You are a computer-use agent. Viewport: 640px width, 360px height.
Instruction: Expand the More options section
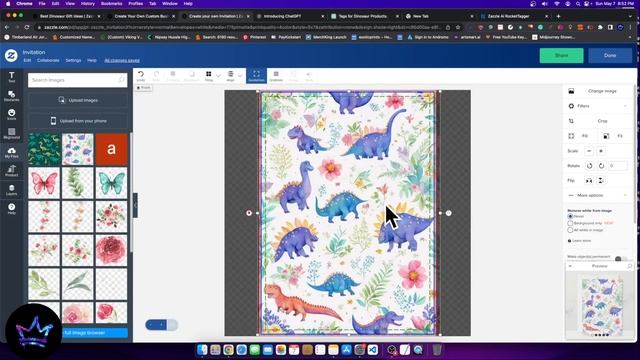click(x=598, y=196)
